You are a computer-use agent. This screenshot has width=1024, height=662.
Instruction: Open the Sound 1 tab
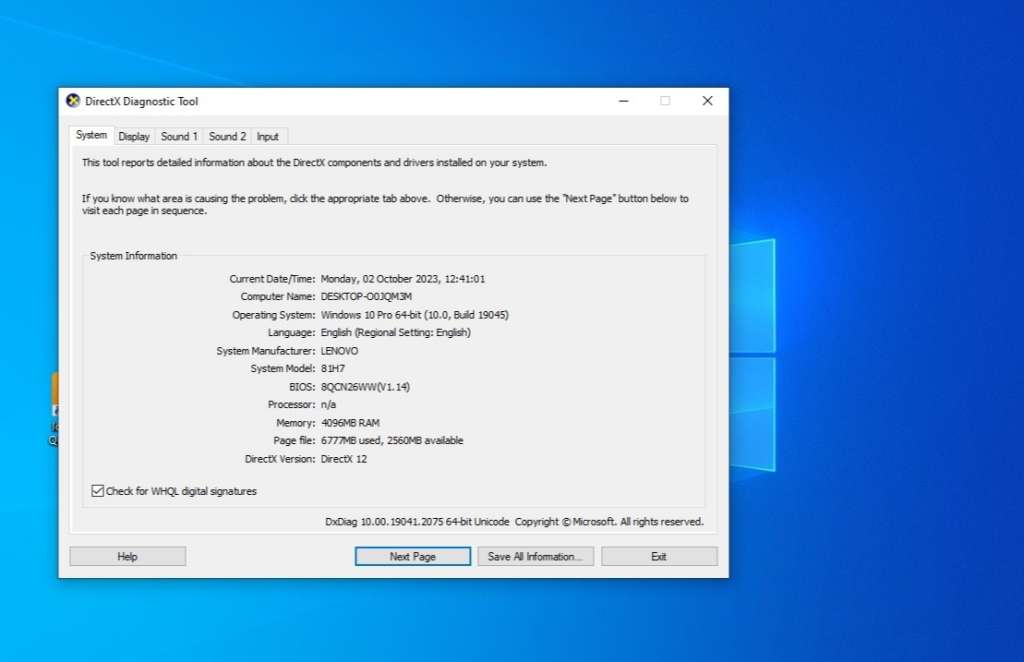coord(179,136)
